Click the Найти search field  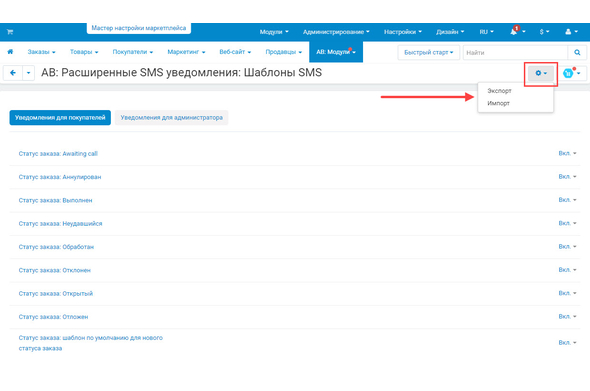pyautogui.click(x=515, y=52)
